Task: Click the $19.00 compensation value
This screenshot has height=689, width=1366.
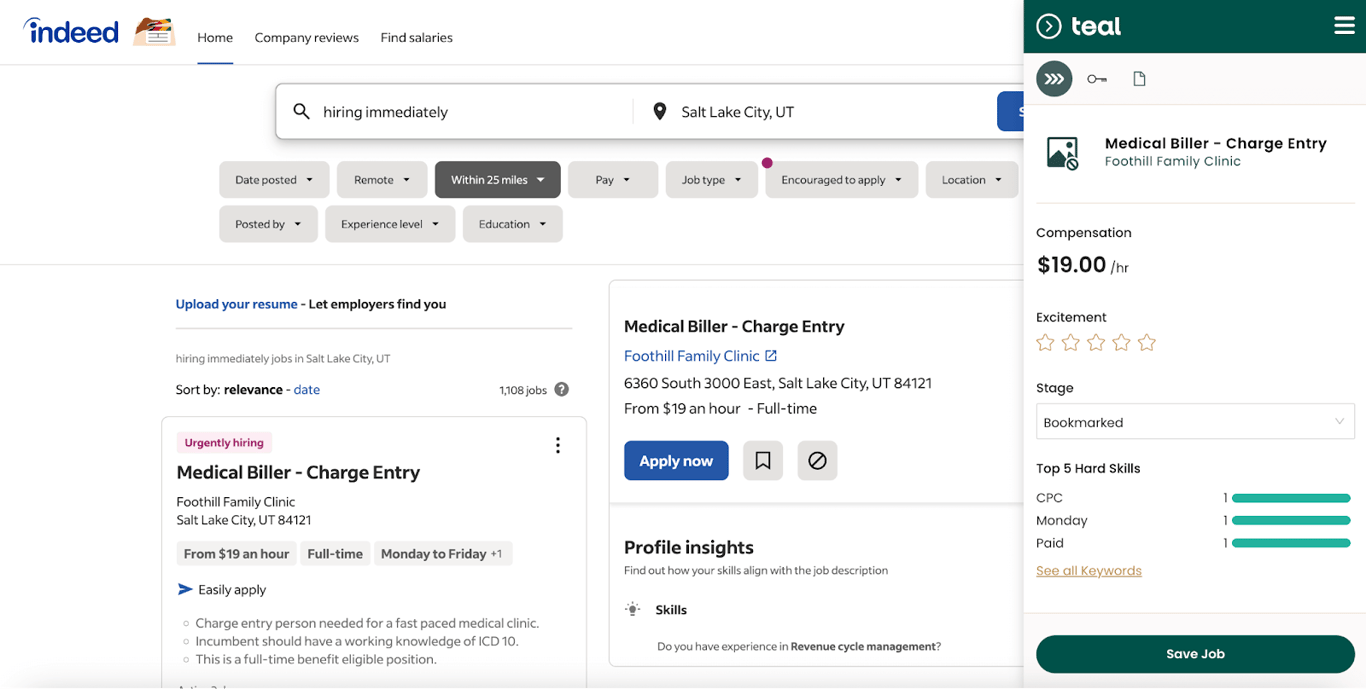Action: [1072, 265]
